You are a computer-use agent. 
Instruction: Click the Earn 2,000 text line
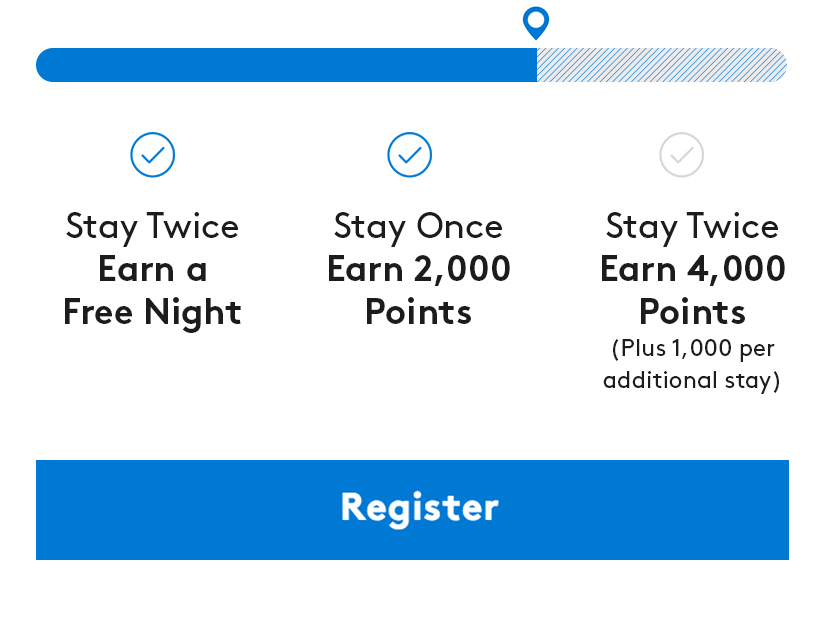coord(418,269)
